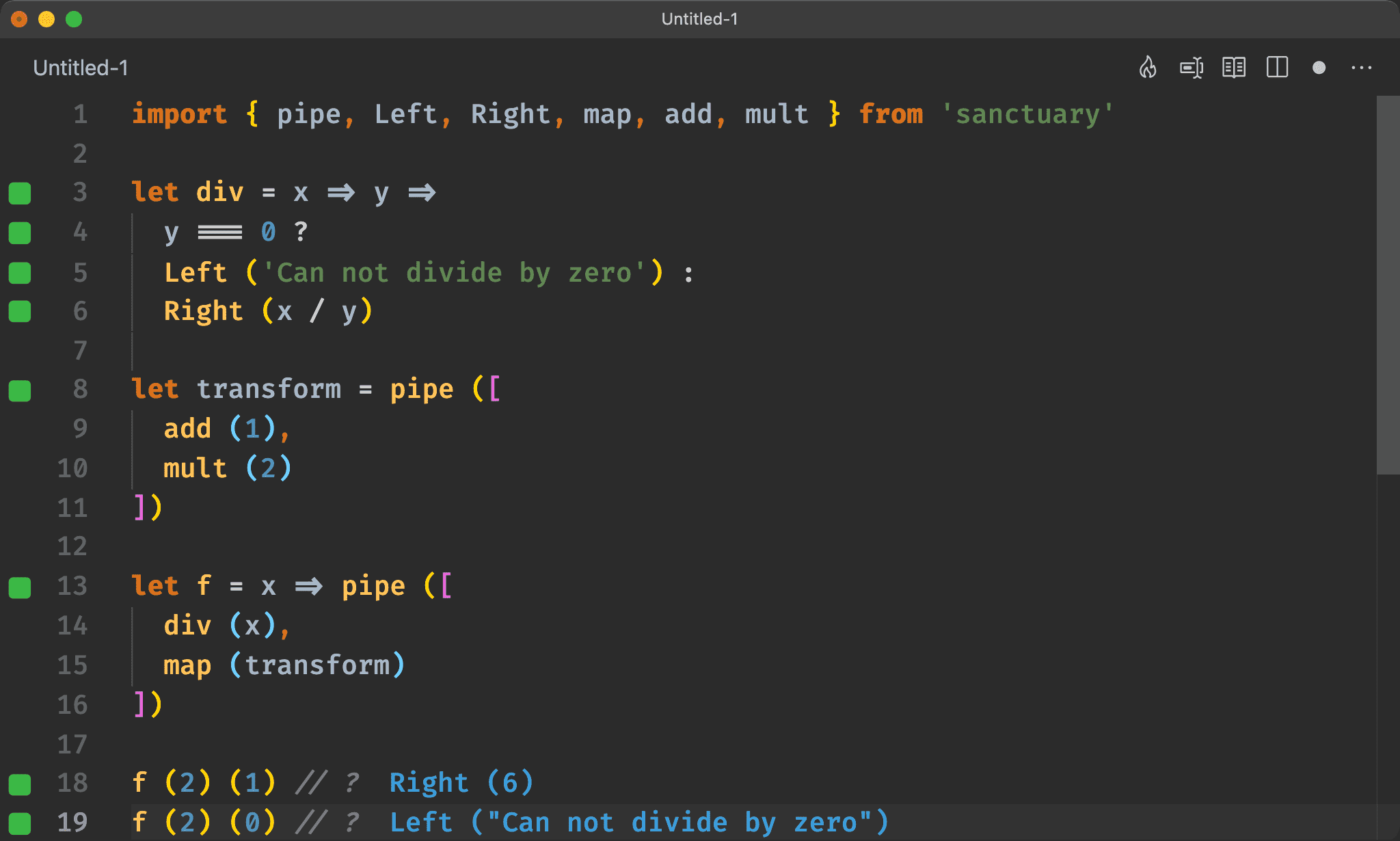Screen dimensions: 1400x841
Task: Click the unverified/dot status icon
Action: (1319, 68)
